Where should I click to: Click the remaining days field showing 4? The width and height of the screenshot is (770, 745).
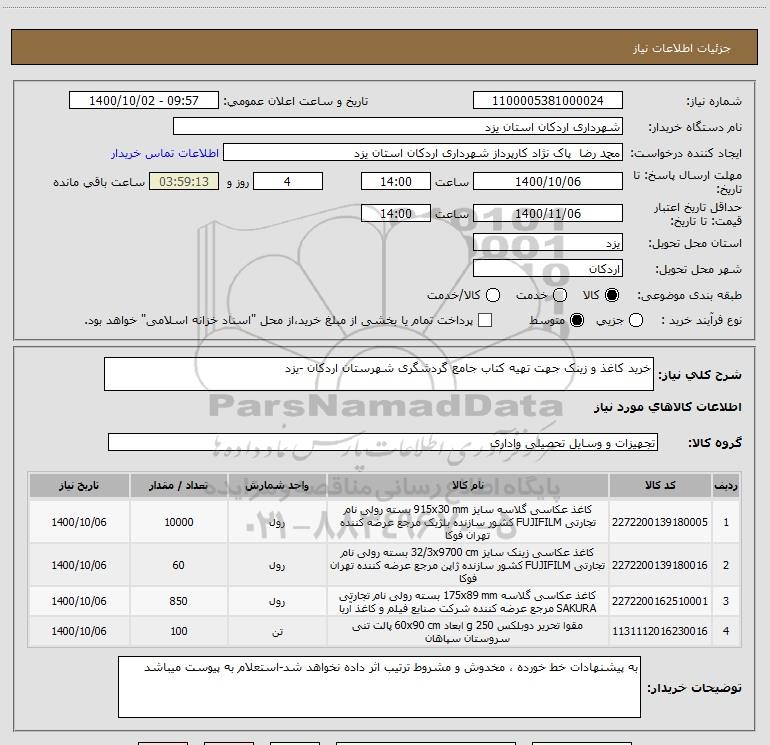288,181
